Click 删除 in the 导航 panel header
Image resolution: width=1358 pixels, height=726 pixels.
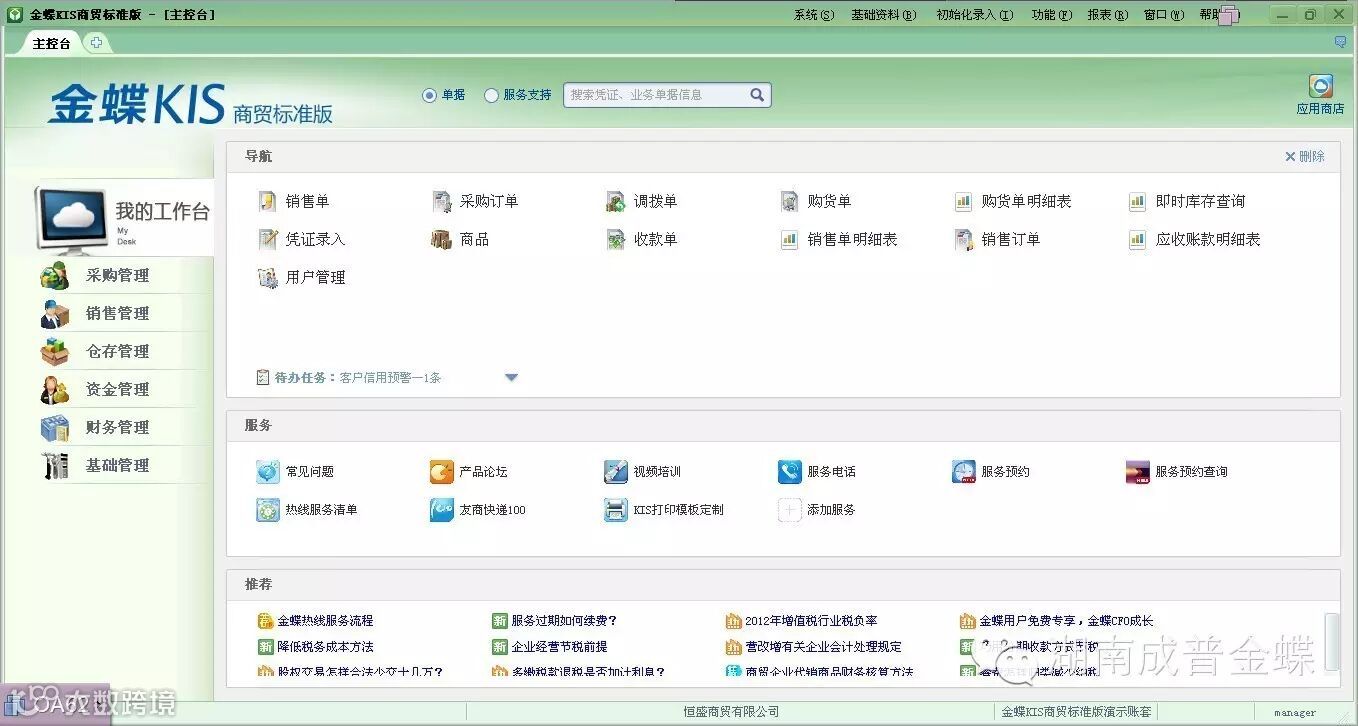coord(1305,156)
